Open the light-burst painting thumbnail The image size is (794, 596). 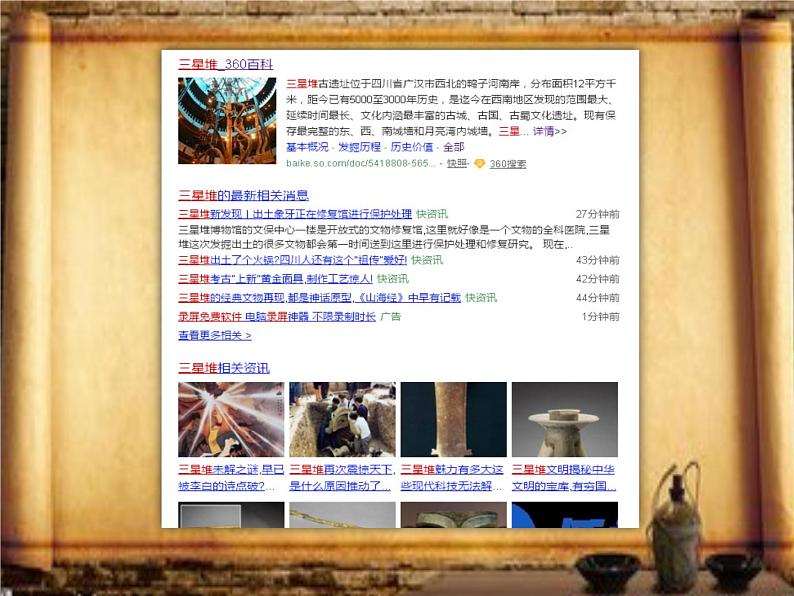[231, 420]
